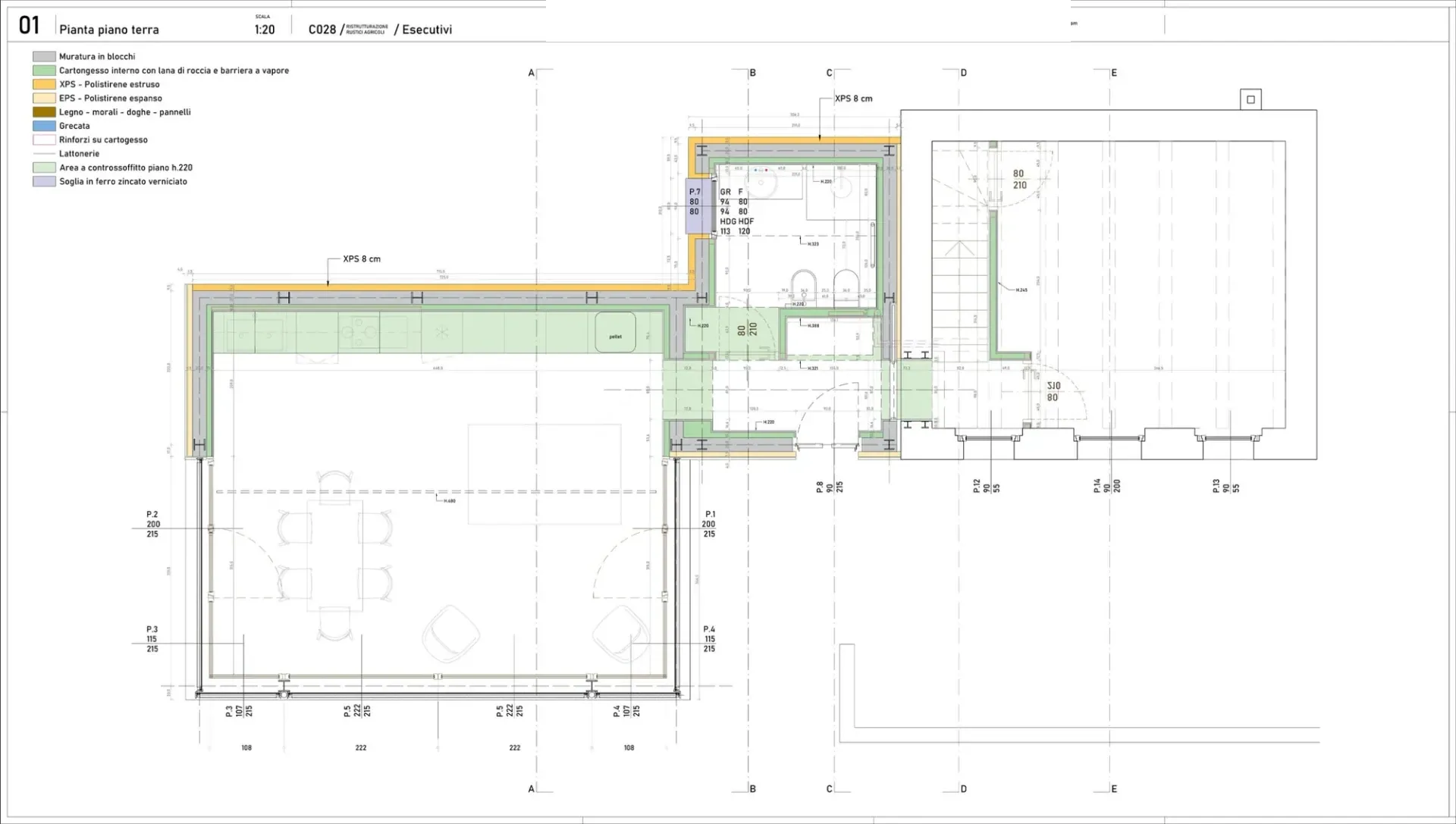
Task: Click the left-hand 'P.3 115 215' label
Action: click(x=152, y=639)
